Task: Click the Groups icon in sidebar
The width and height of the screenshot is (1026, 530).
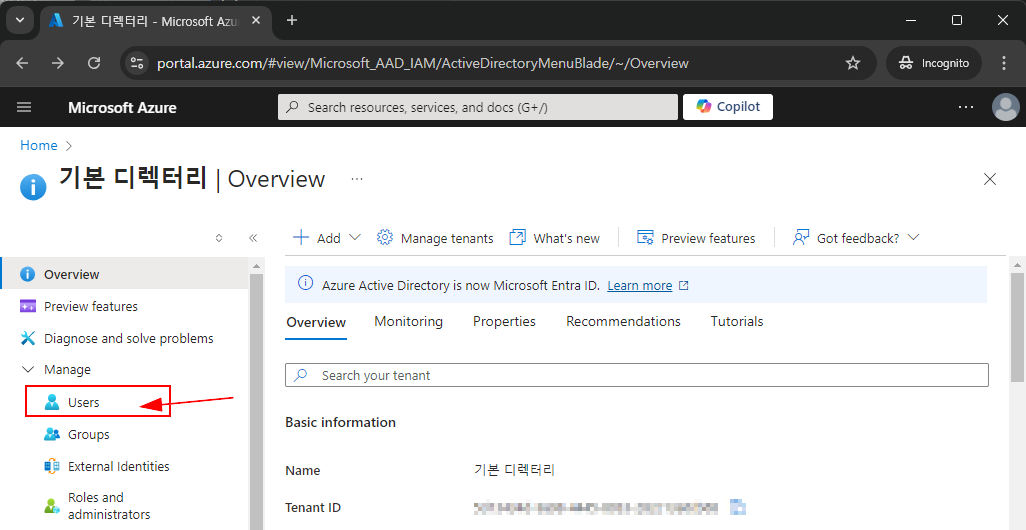Action: (52, 434)
